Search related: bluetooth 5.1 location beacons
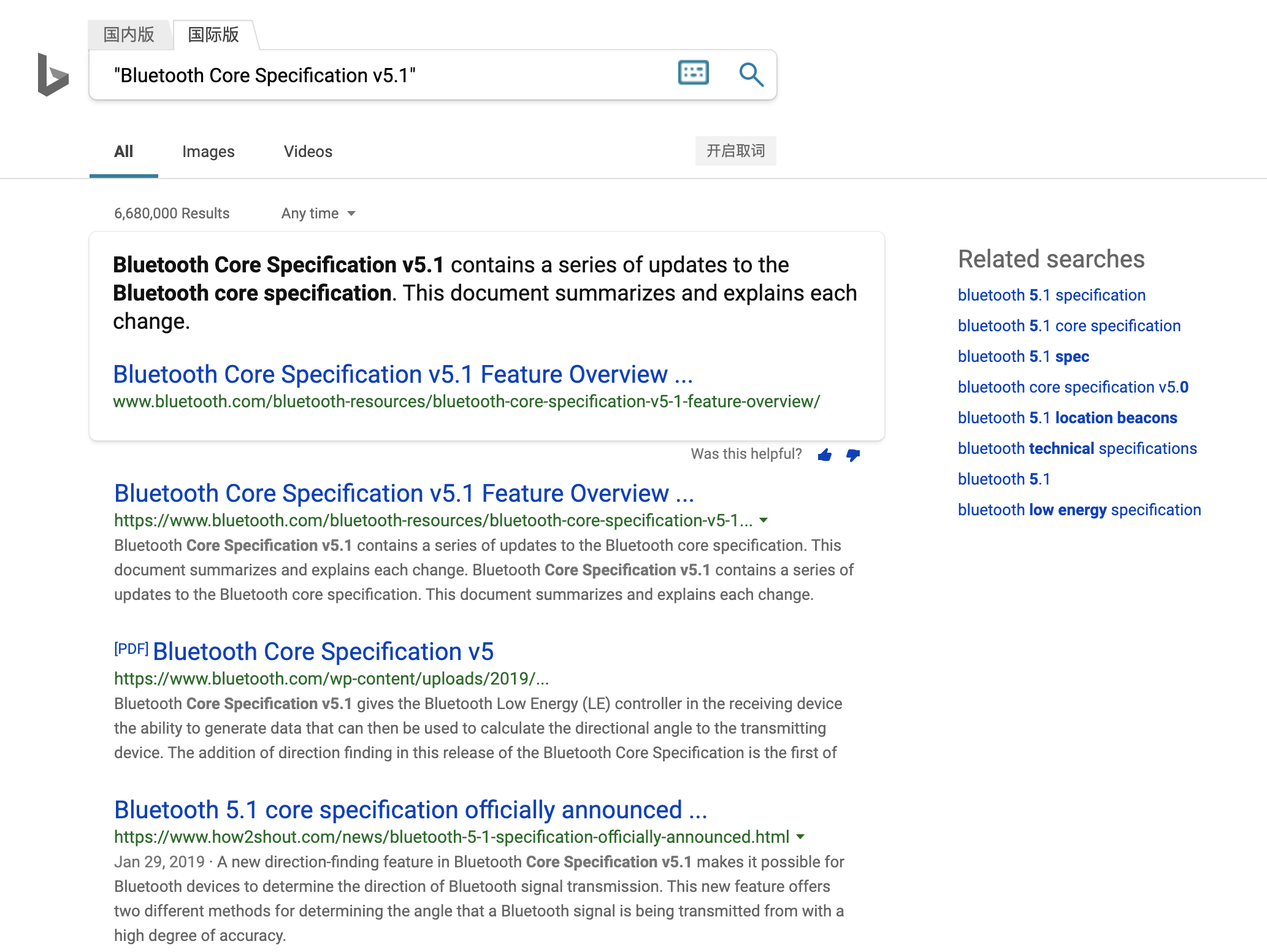 1067,418
